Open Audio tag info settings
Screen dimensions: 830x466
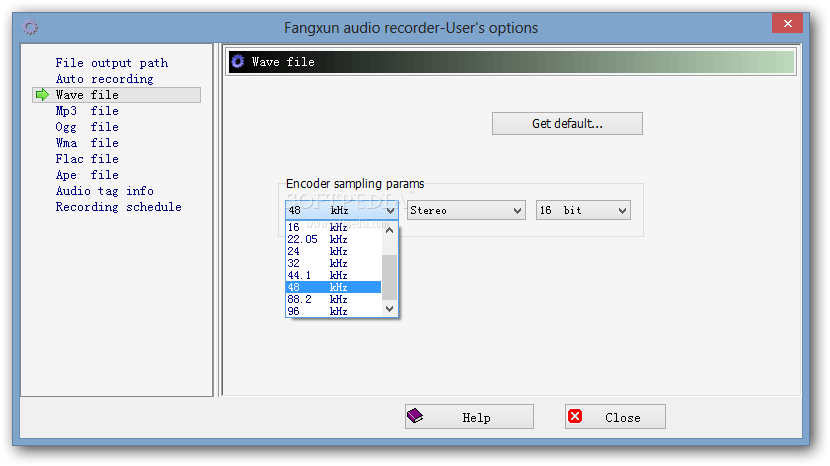coord(104,191)
